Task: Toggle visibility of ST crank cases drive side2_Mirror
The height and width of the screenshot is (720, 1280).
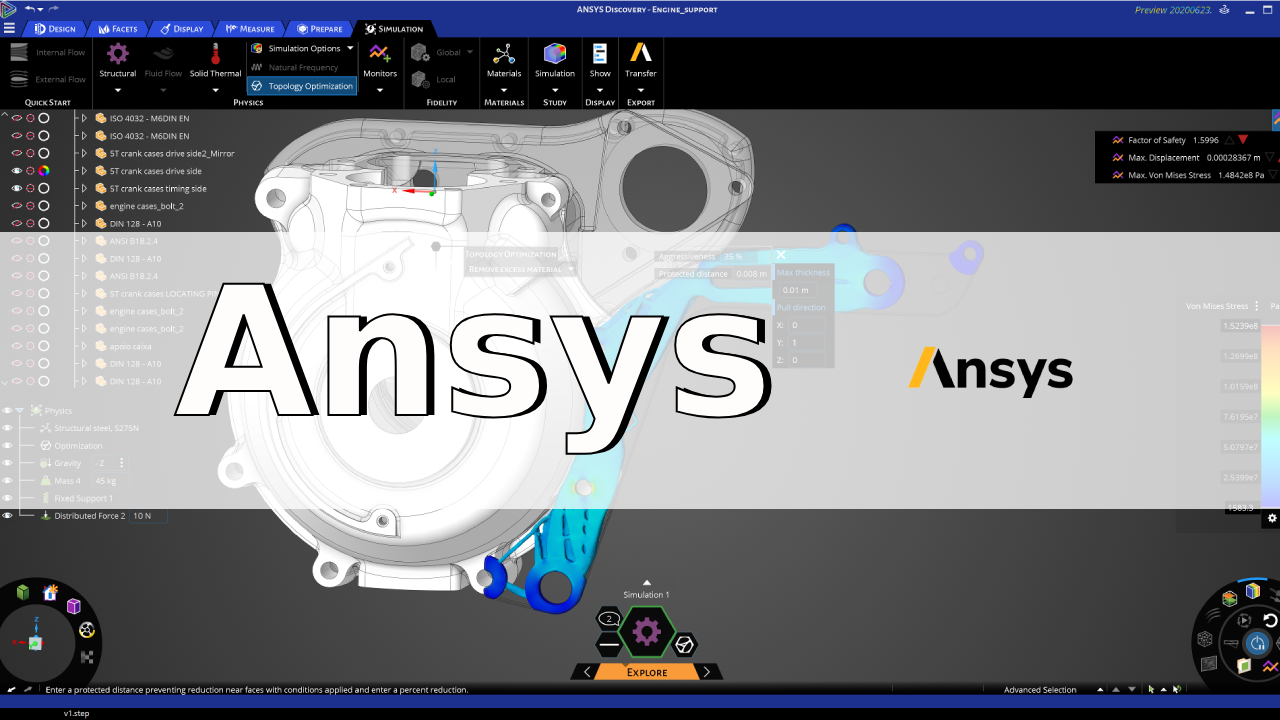Action: point(16,153)
